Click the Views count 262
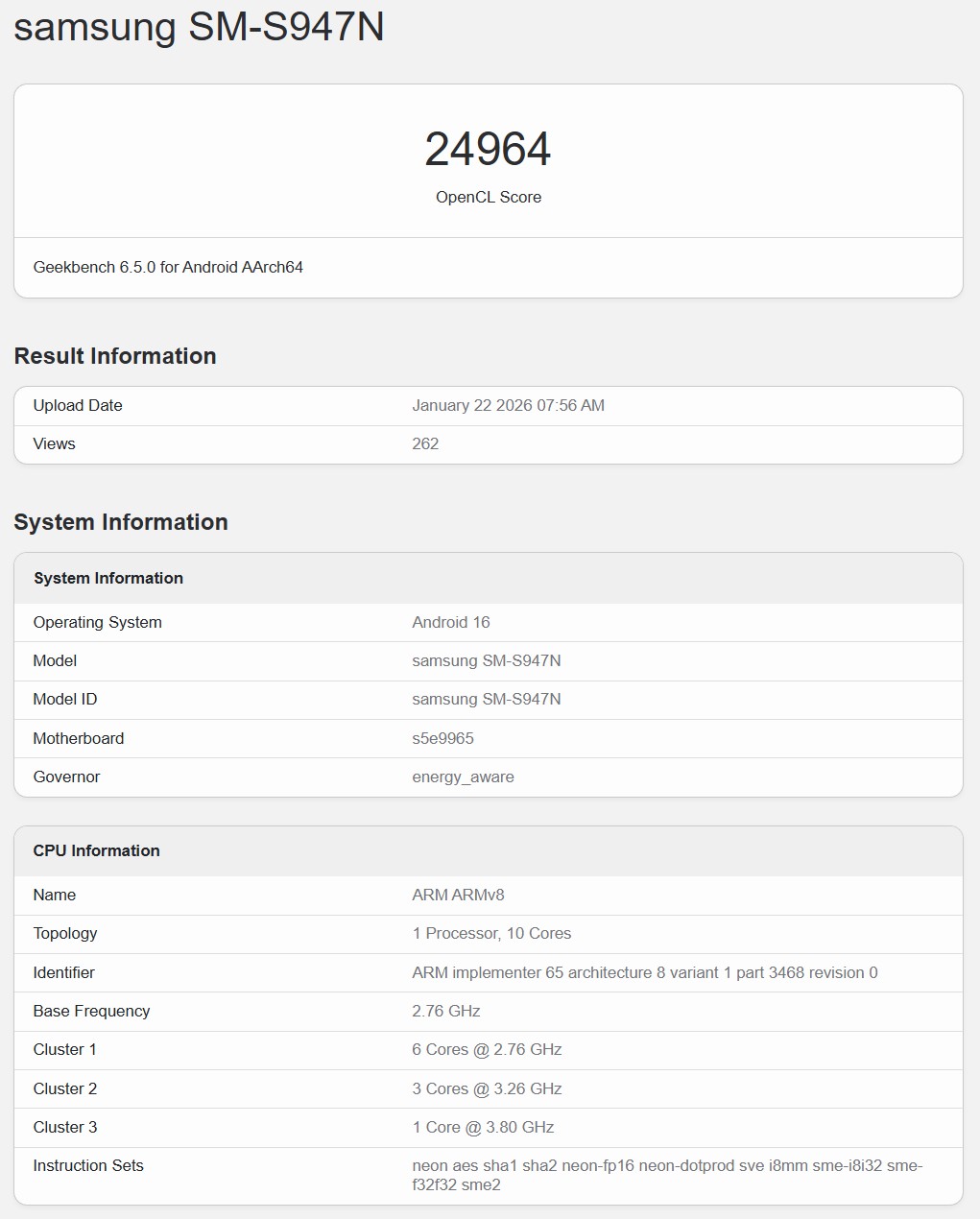The height and width of the screenshot is (1219, 980). click(x=425, y=443)
